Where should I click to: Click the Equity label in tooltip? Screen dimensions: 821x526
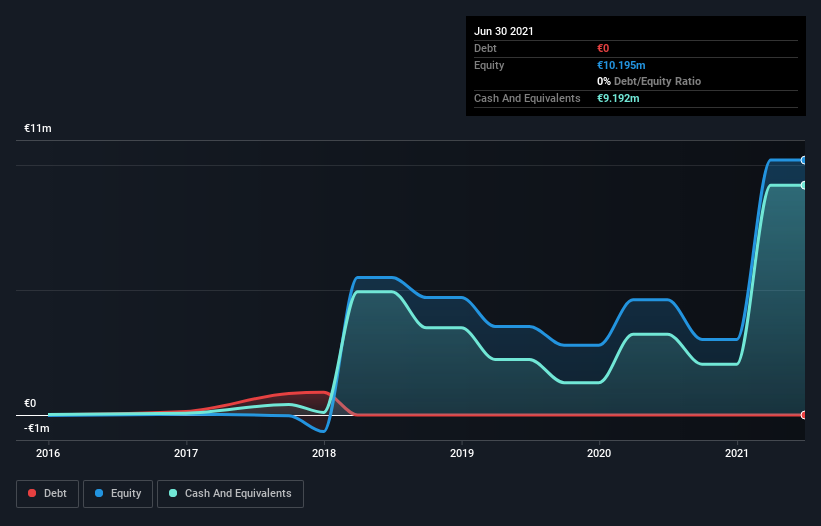[x=489, y=65]
